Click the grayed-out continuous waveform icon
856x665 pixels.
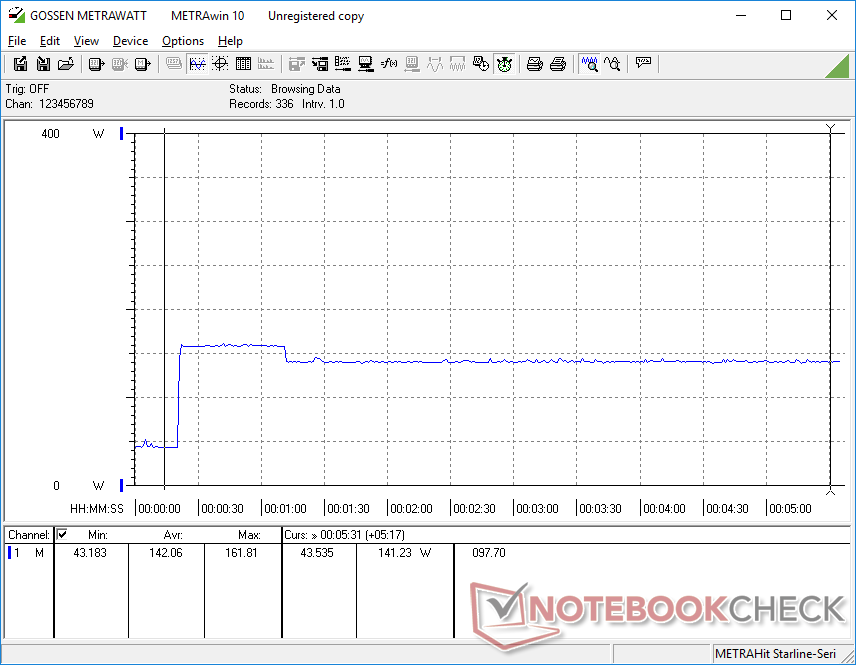(x=457, y=64)
